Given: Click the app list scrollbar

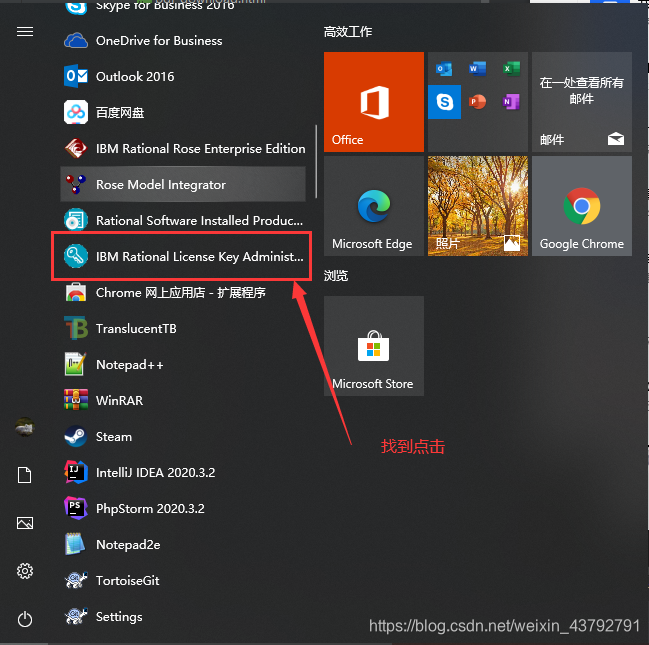Looking at the screenshot, I should pyautogui.click(x=316, y=161).
